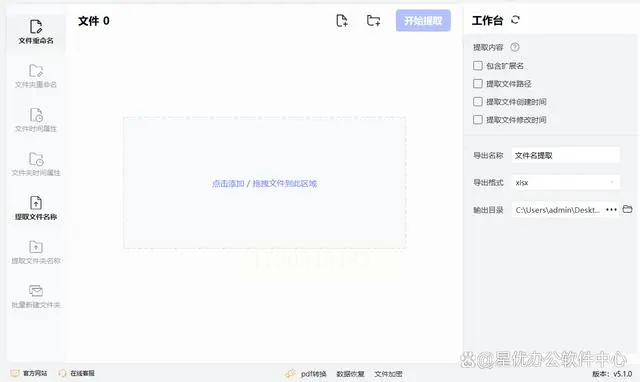Check the 提取文件创建时间 option
This screenshot has width=640, height=382.
[x=478, y=102]
